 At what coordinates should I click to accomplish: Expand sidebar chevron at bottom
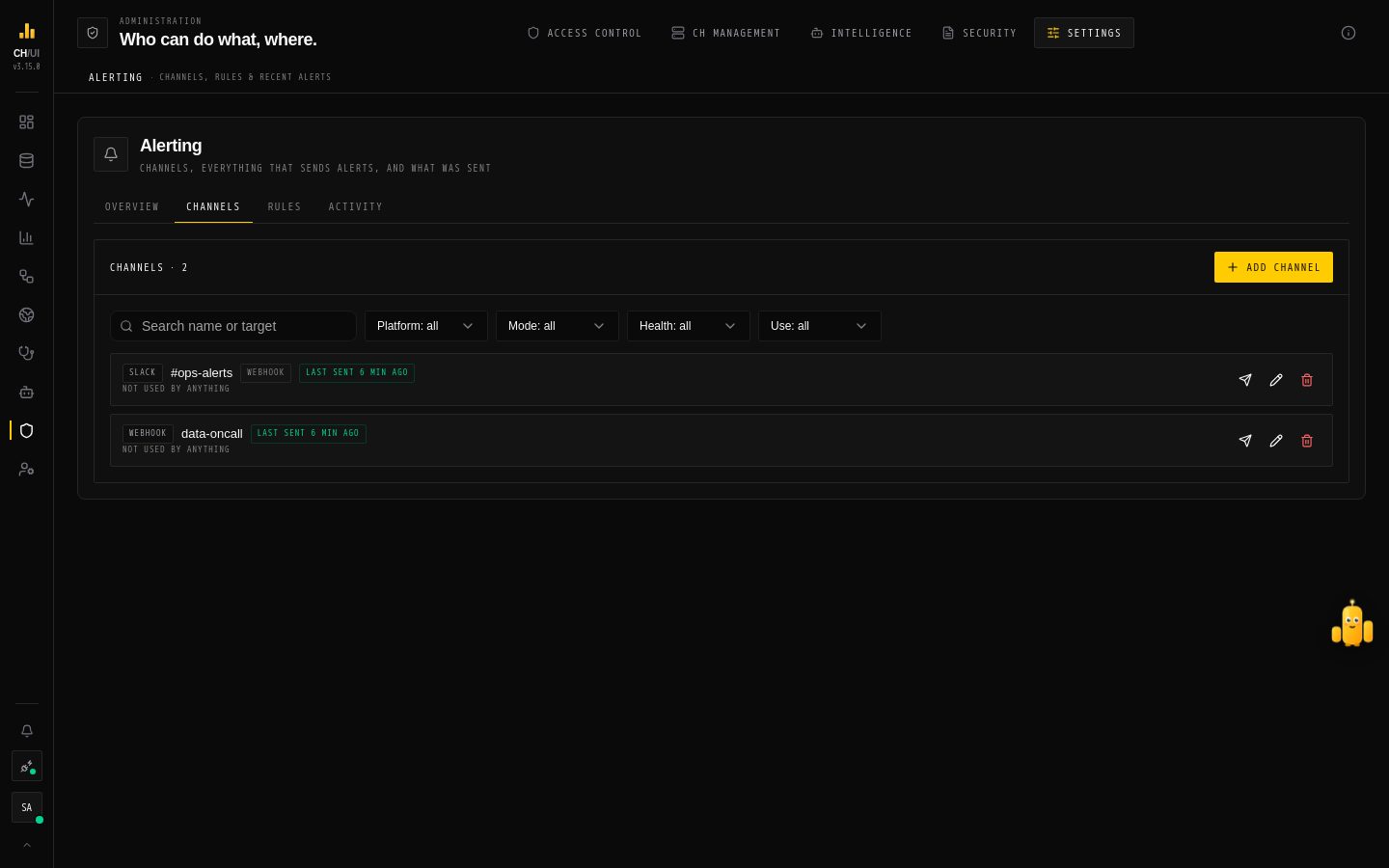tap(27, 845)
